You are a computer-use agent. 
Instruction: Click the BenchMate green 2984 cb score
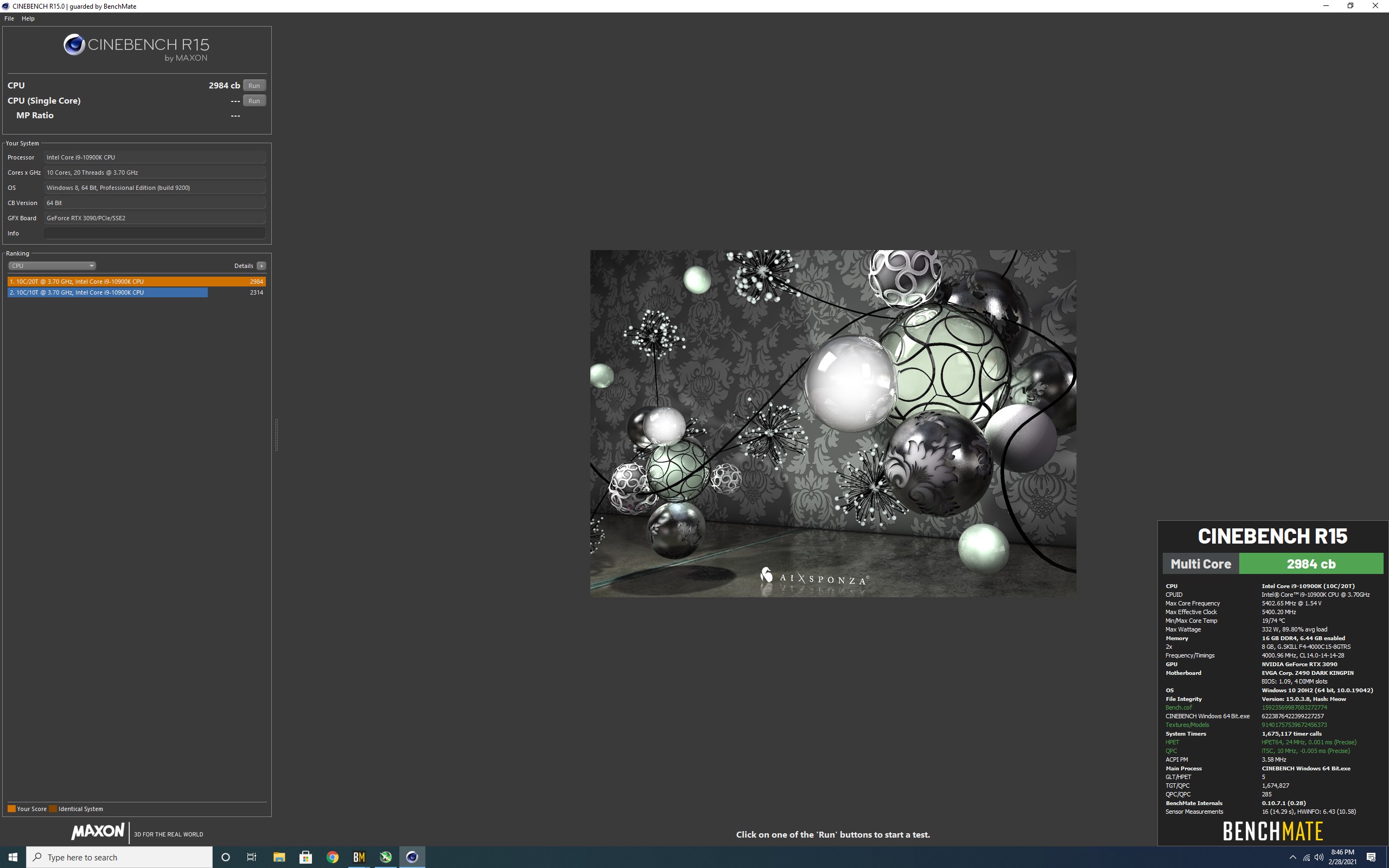(x=1311, y=564)
